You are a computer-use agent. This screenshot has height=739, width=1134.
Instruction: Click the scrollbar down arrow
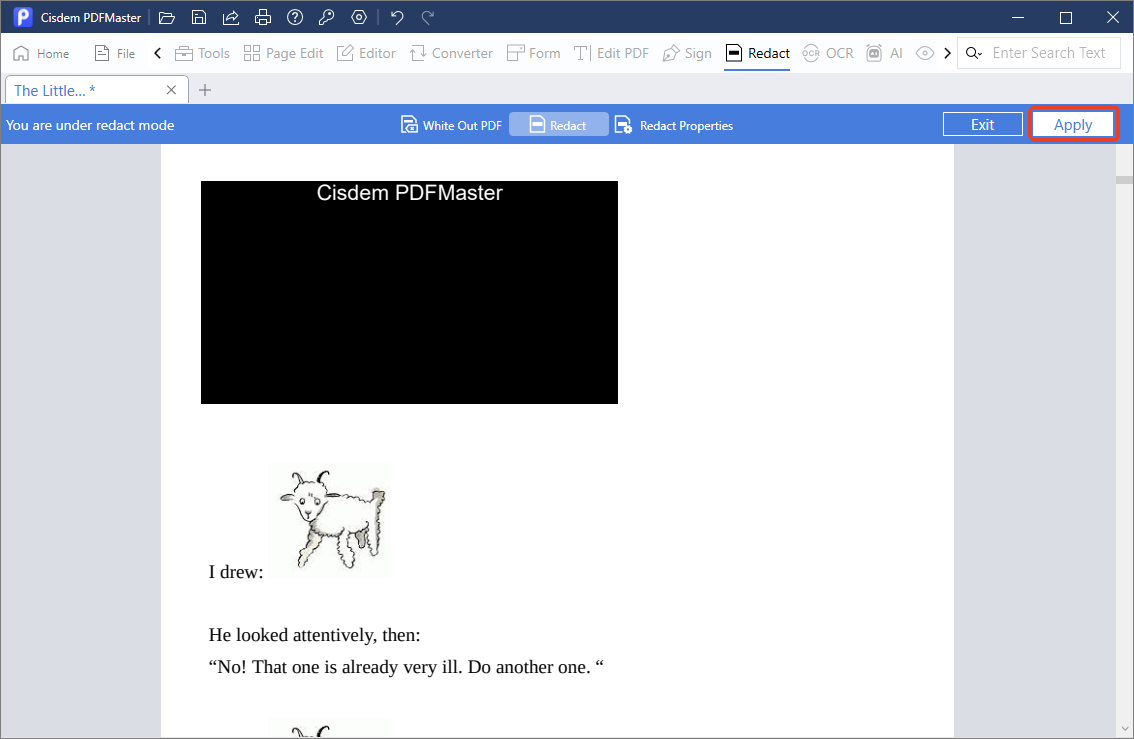pos(1124,729)
